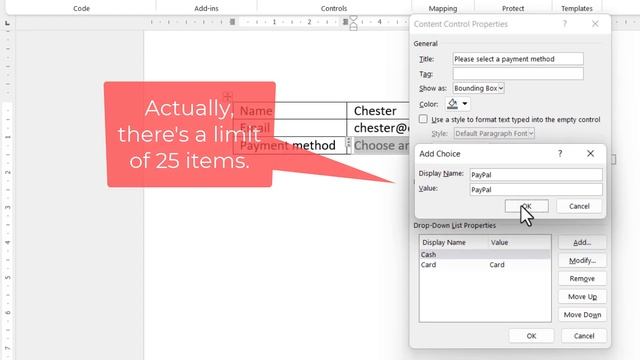Click the Add-ins ribbon group label
This screenshot has height=360, width=640.
206,8
